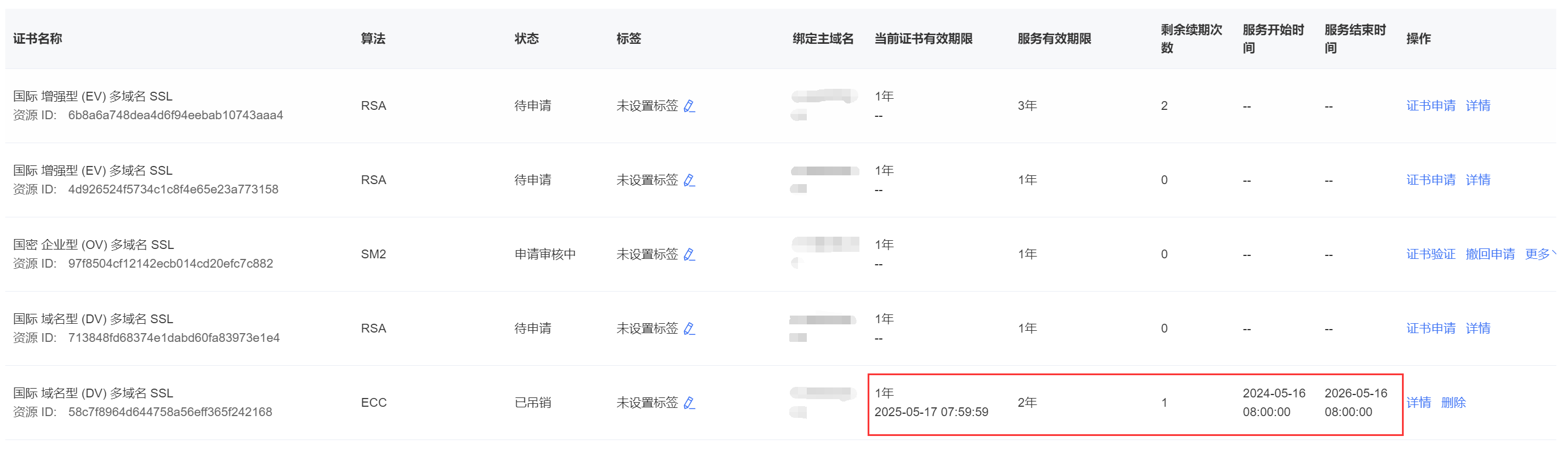
Task: Open 详情 for certificate 4d926524f5734c1c8f4e65e23a773158
Action: click(x=1478, y=180)
